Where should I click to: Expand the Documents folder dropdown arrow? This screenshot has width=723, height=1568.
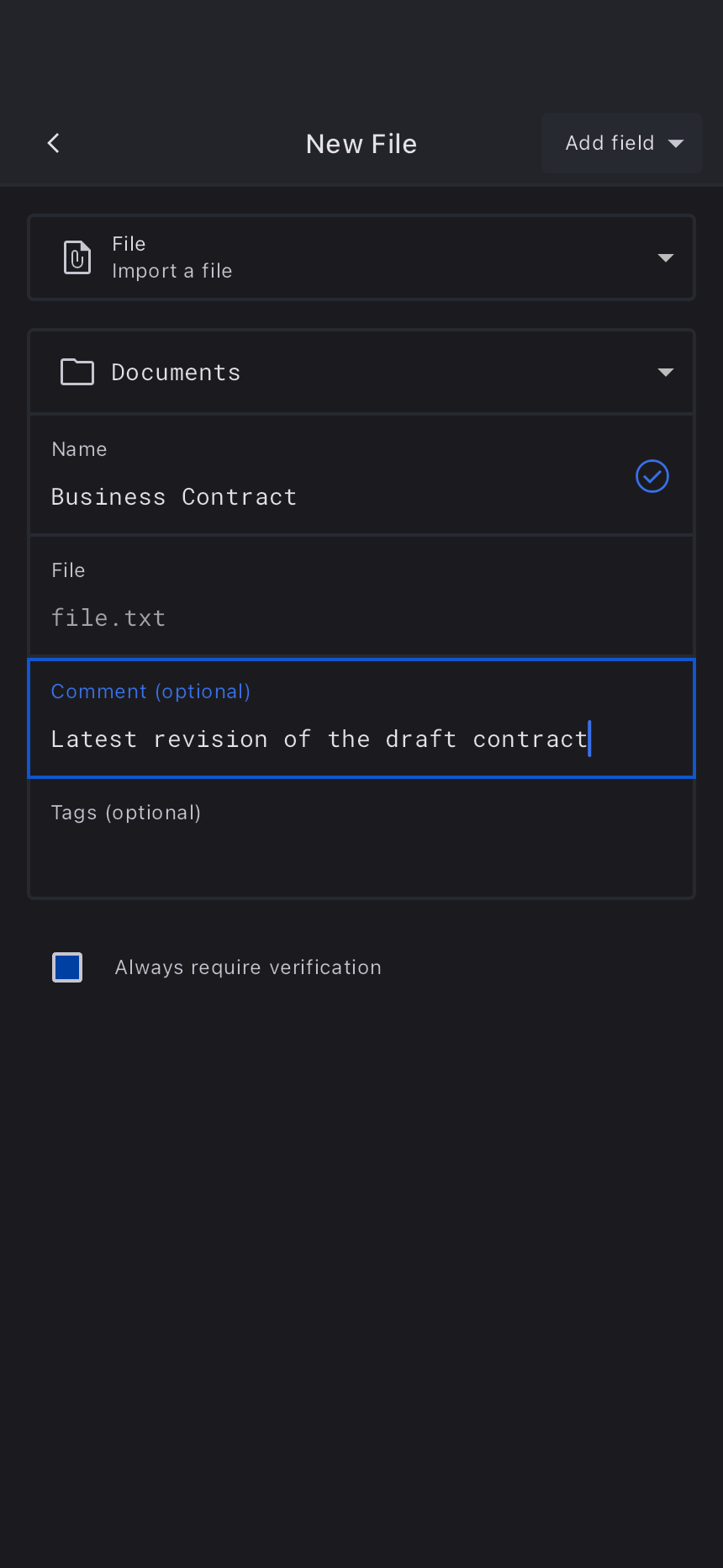(666, 373)
